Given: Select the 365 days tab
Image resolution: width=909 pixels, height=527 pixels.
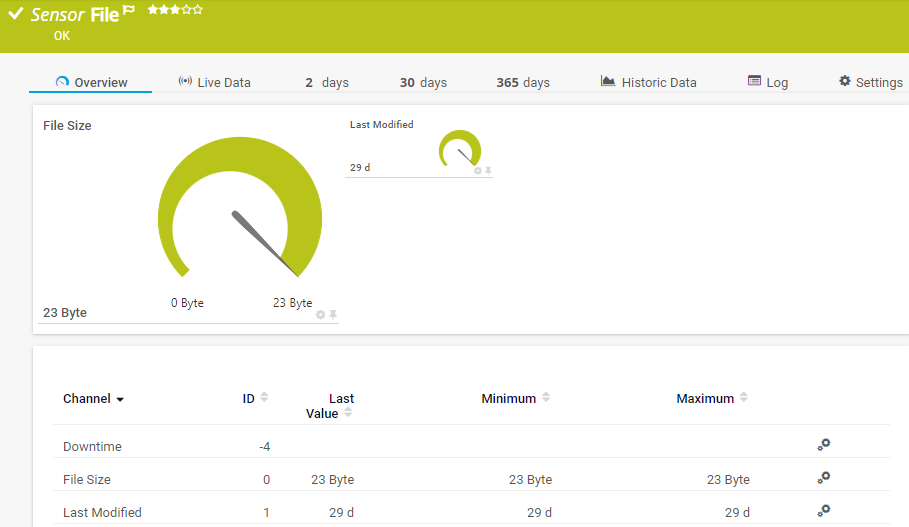Looking at the screenshot, I should 523,82.
